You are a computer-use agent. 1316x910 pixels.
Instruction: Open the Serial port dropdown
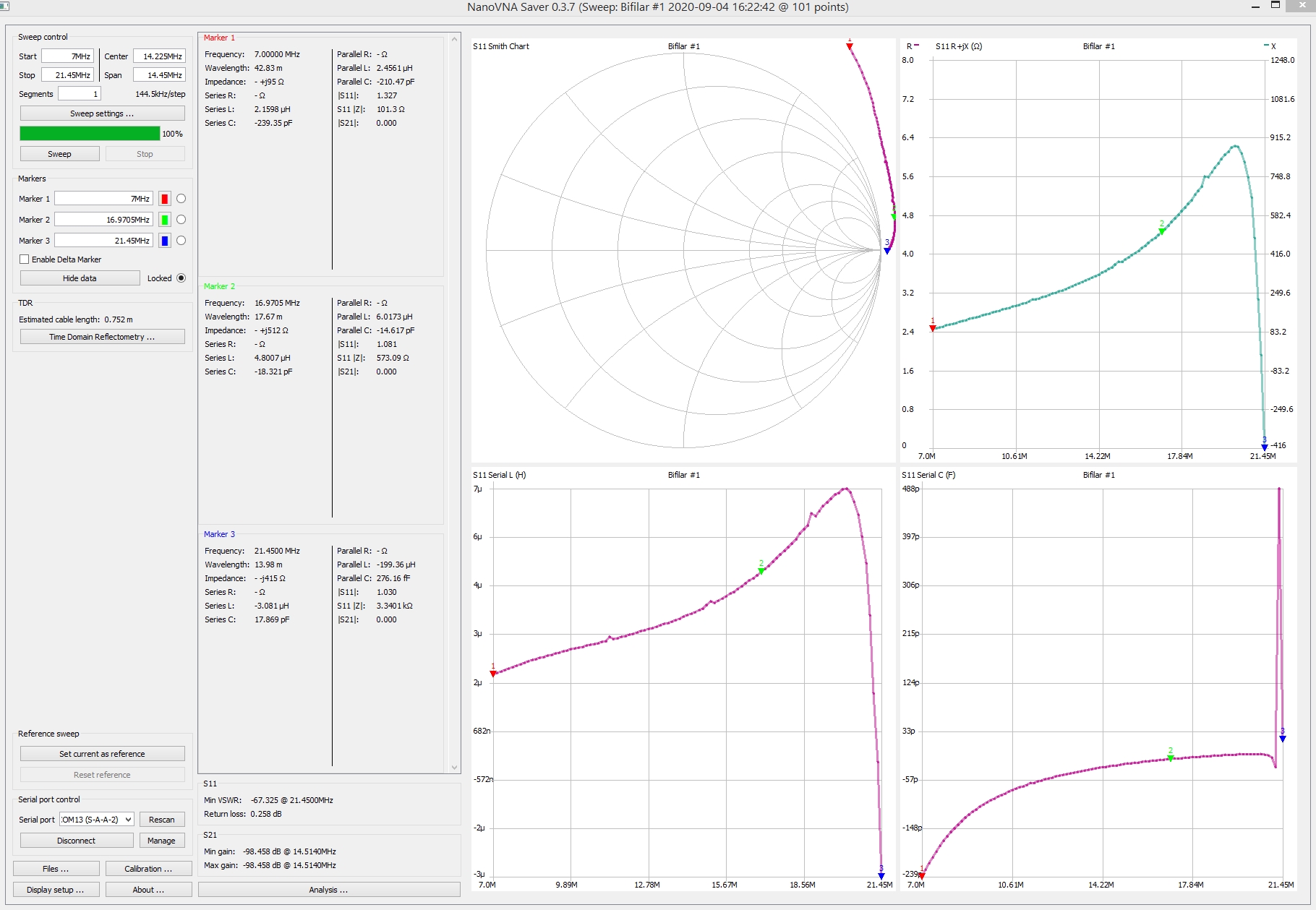coord(97,820)
